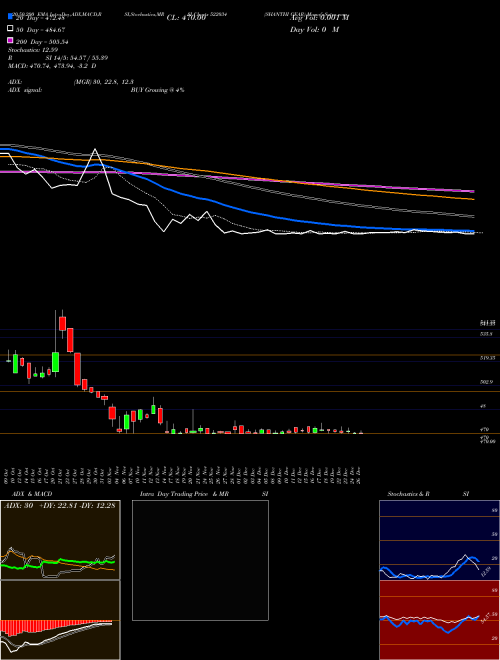Click the blue-background Stochastics chart panel

click(439, 540)
